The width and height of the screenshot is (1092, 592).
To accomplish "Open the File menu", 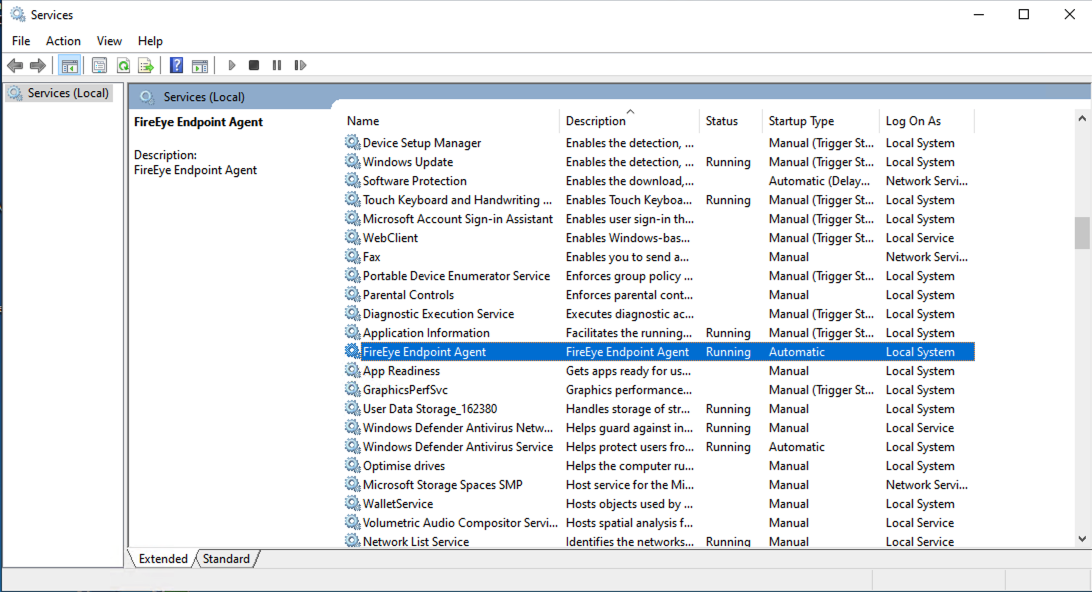I will pyautogui.click(x=21, y=41).
